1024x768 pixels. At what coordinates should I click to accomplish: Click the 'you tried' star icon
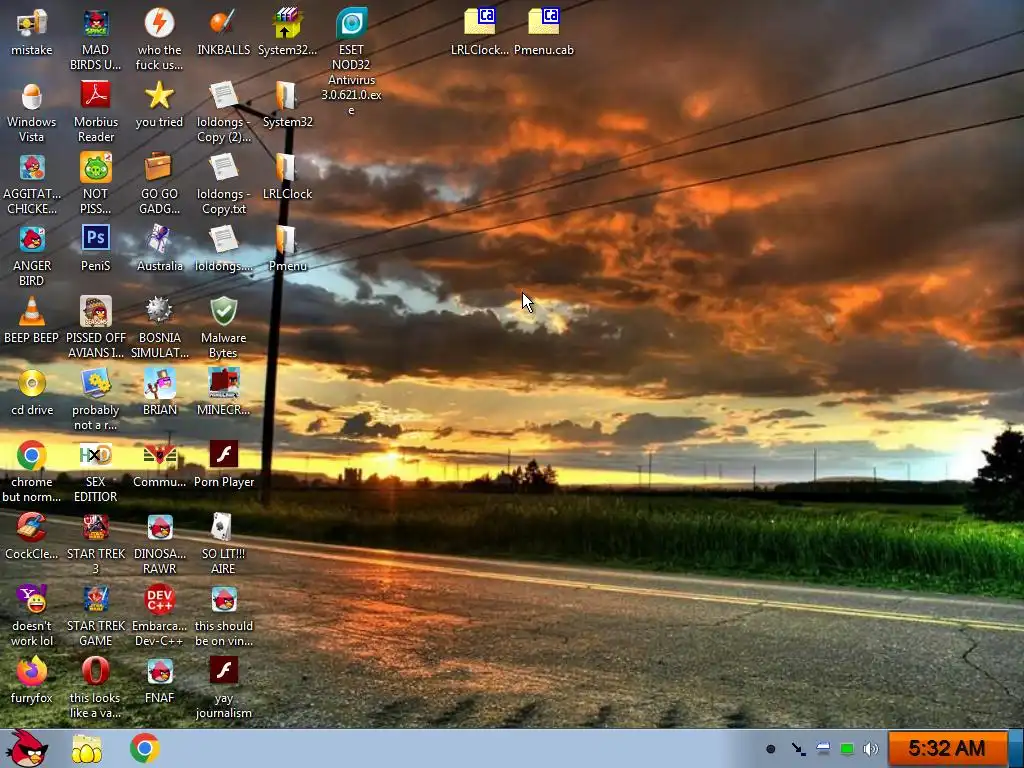coord(159,97)
